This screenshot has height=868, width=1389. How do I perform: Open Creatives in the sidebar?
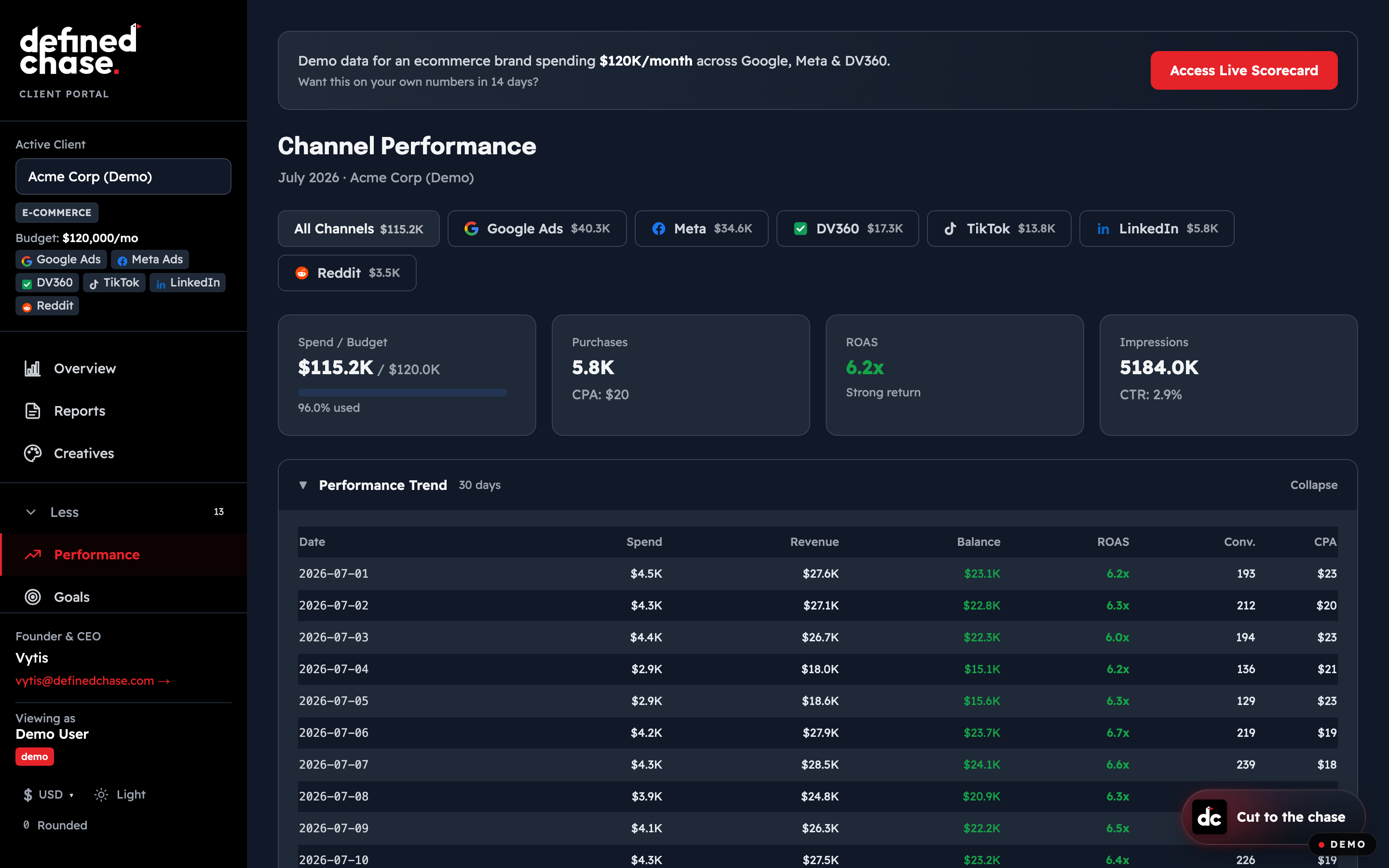click(123, 453)
